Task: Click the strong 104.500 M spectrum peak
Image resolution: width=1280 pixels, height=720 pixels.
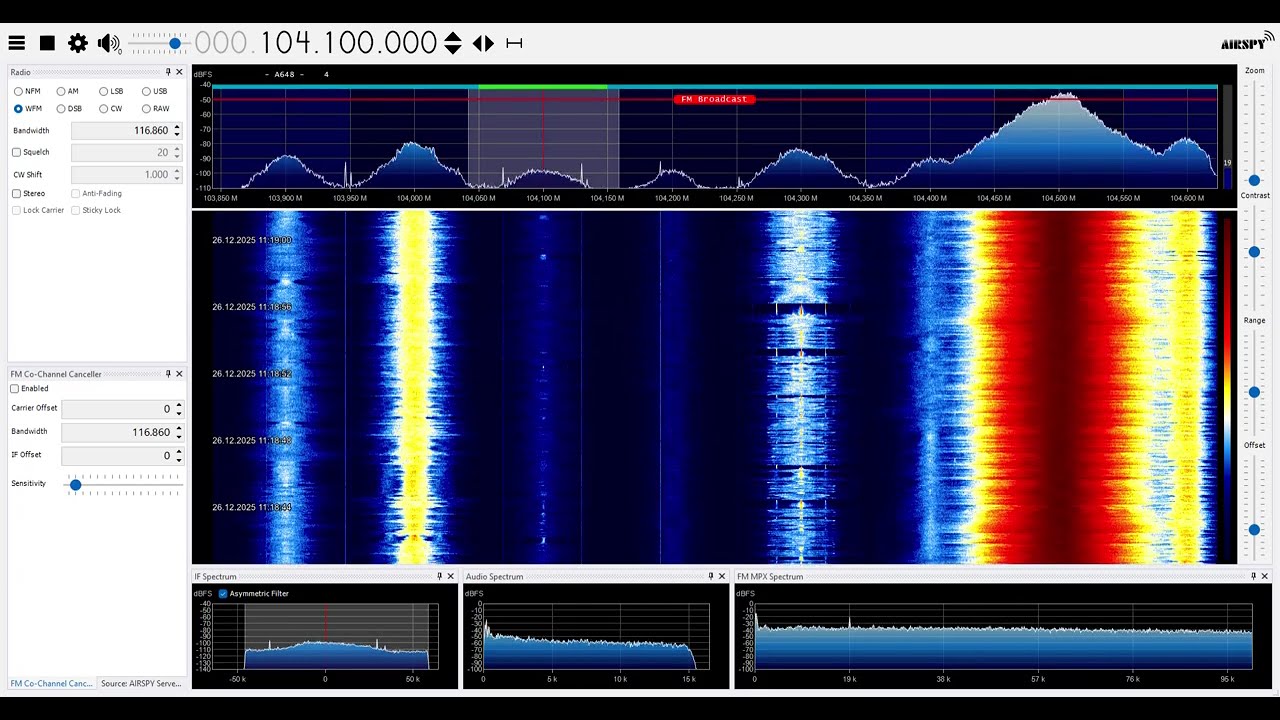Action: tap(1062, 99)
